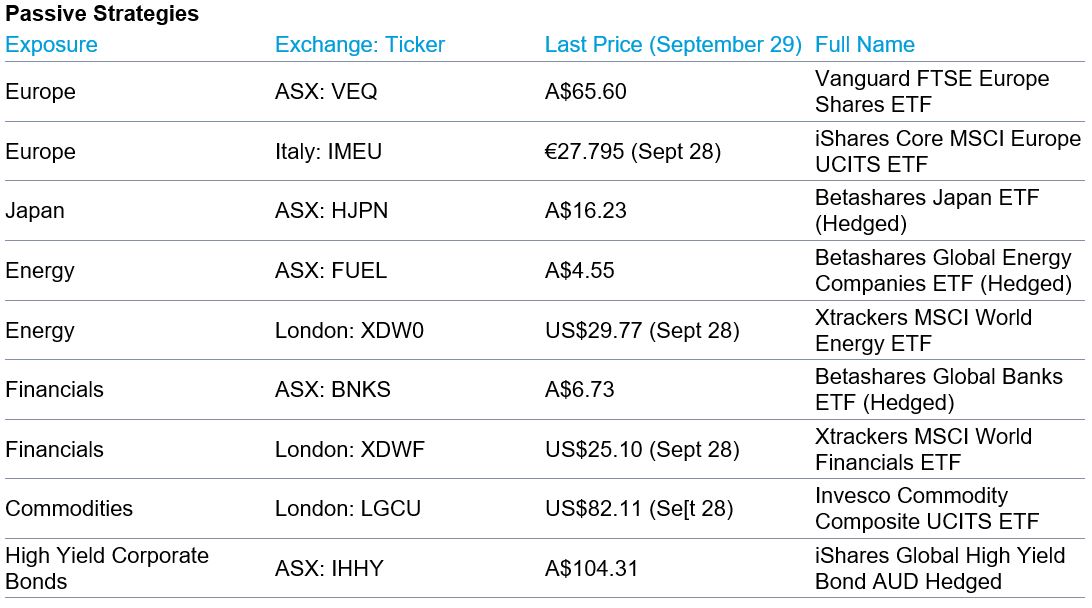Image resolution: width=1092 pixels, height=608 pixels.
Task: Click the ASX: FUEL ticker
Action: point(331,271)
